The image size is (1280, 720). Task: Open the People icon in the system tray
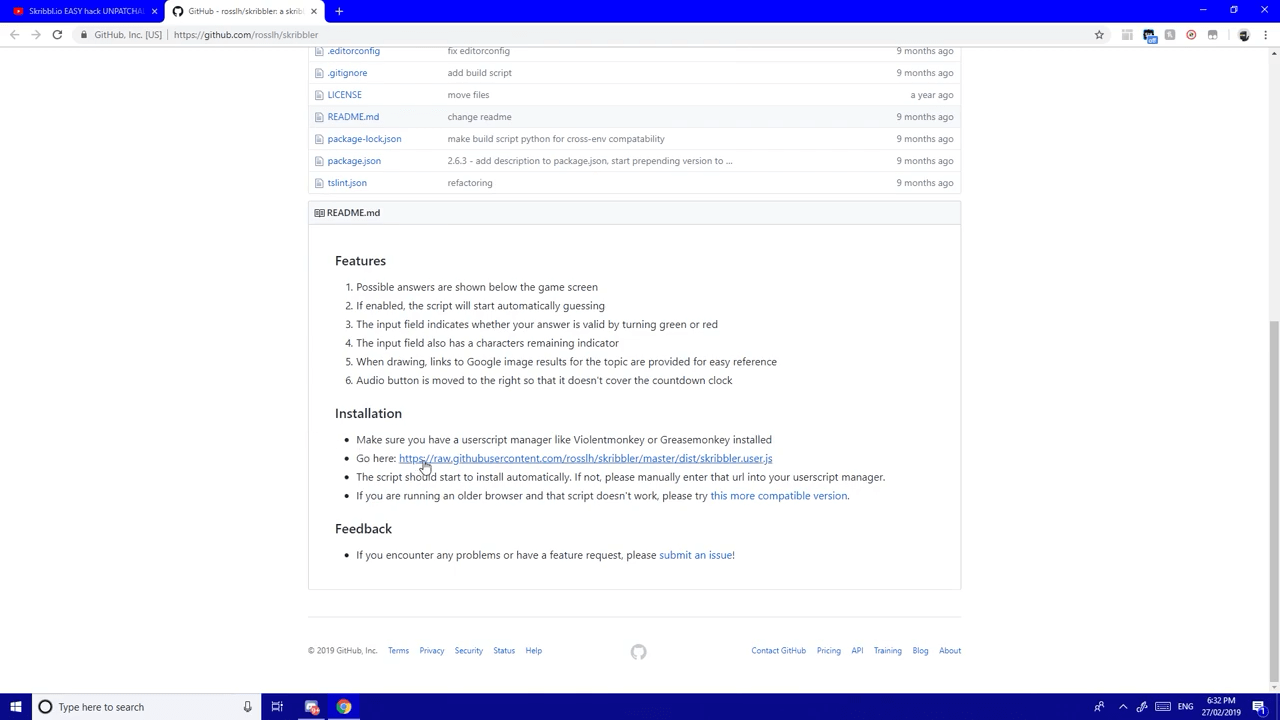pyautogui.click(x=1099, y=707)
